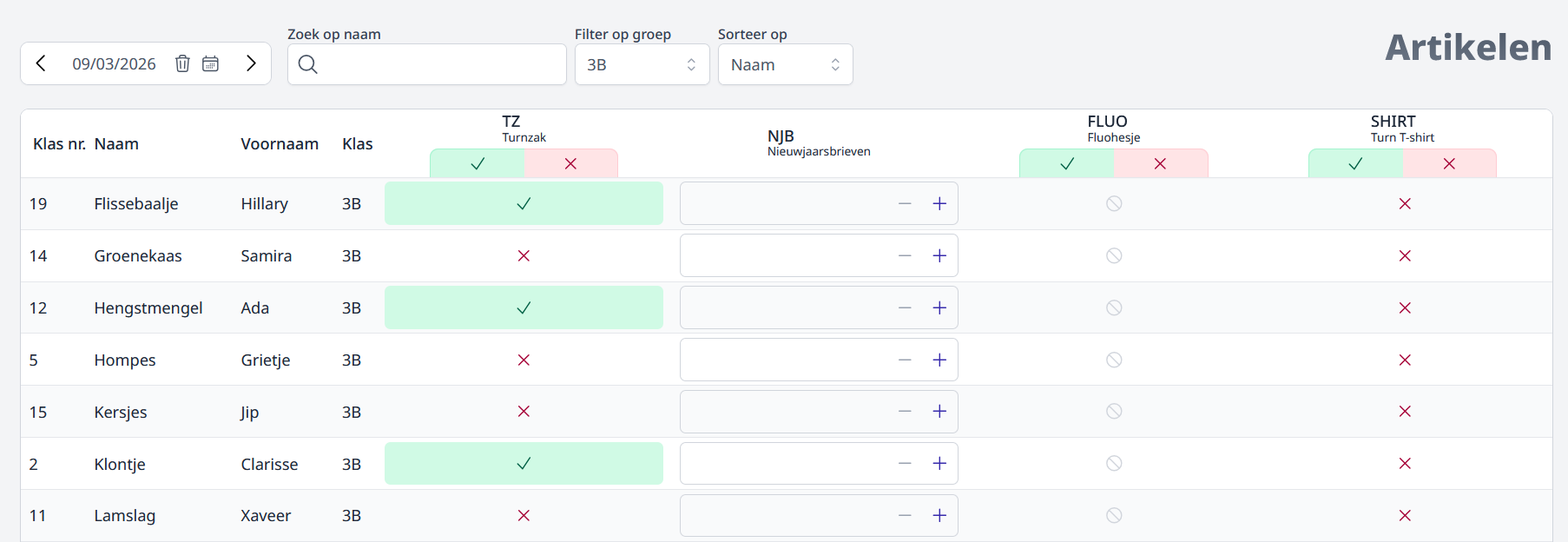Clear date using the trash icon
This screenshot has height=542, width=1568.
pos(182,63)
